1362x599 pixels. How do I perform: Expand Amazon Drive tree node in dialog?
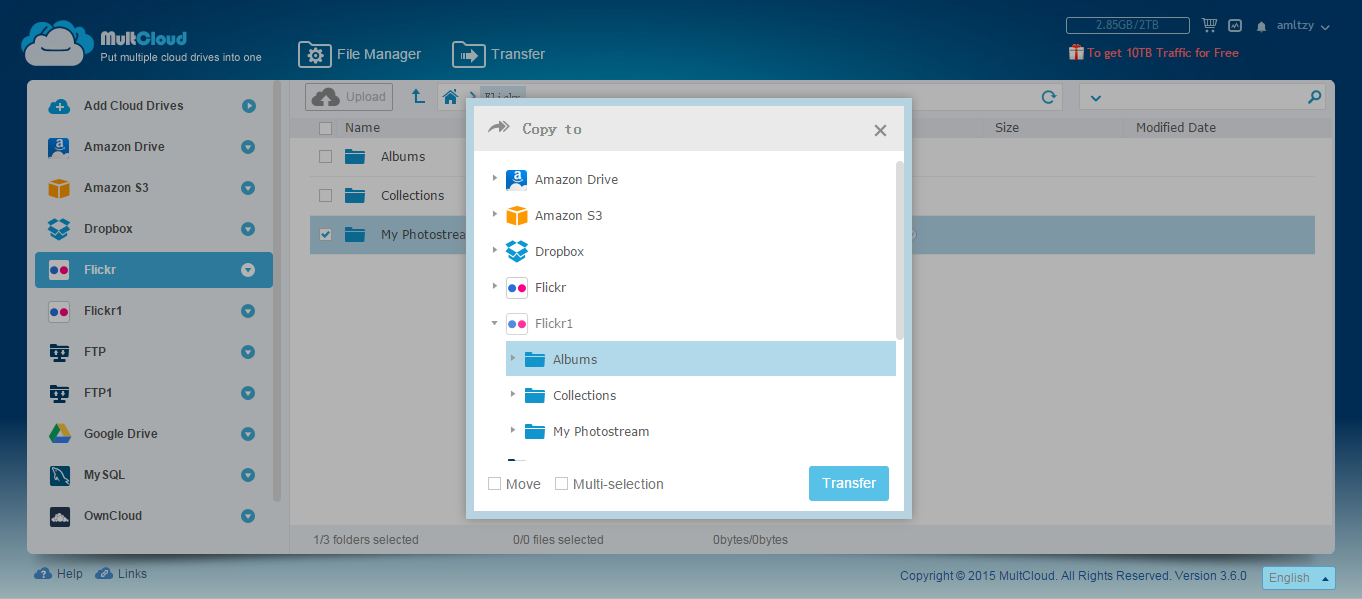(x=494, y=179)
